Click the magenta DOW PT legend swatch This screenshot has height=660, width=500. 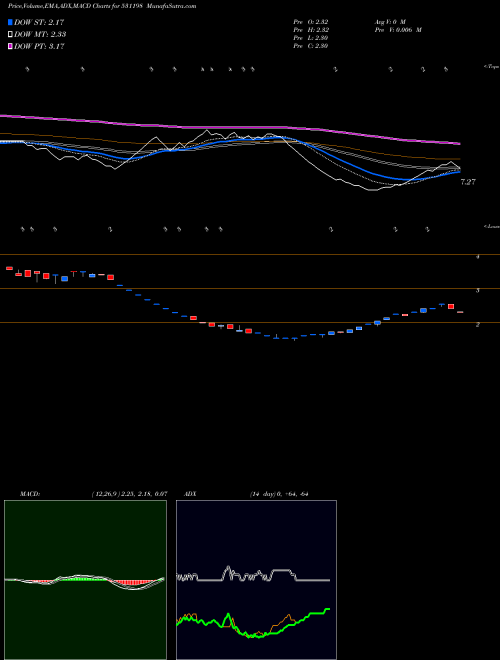pos(11,46)
